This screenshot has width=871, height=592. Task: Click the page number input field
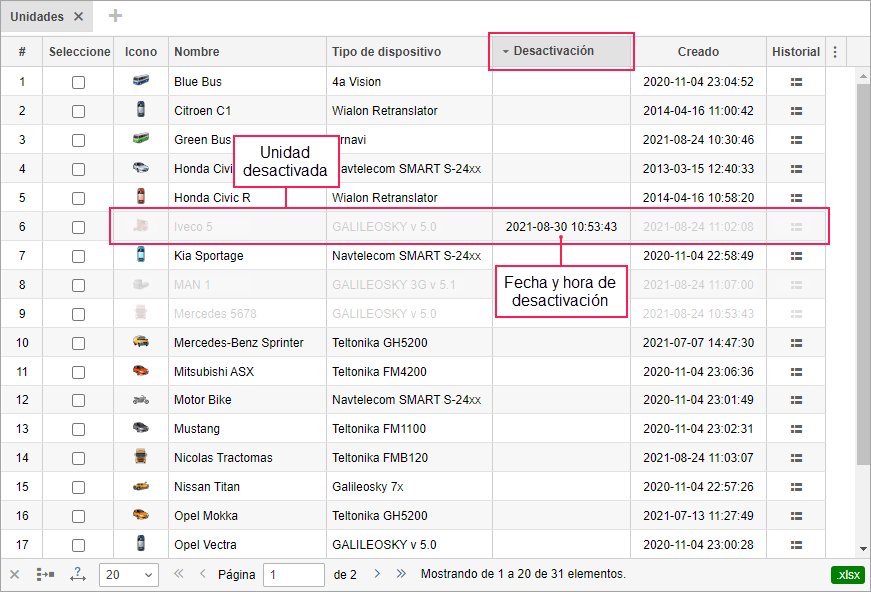pos(294,575)
